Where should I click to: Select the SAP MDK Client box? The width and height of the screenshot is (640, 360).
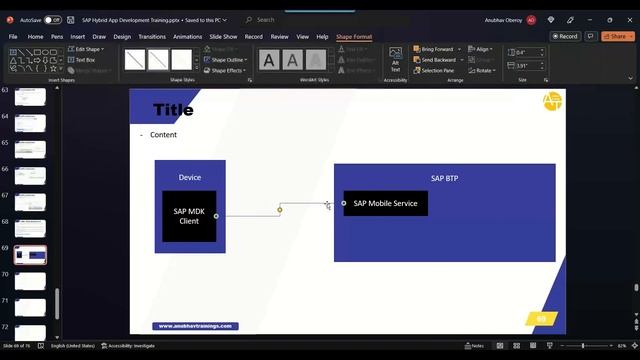(189, 216)
